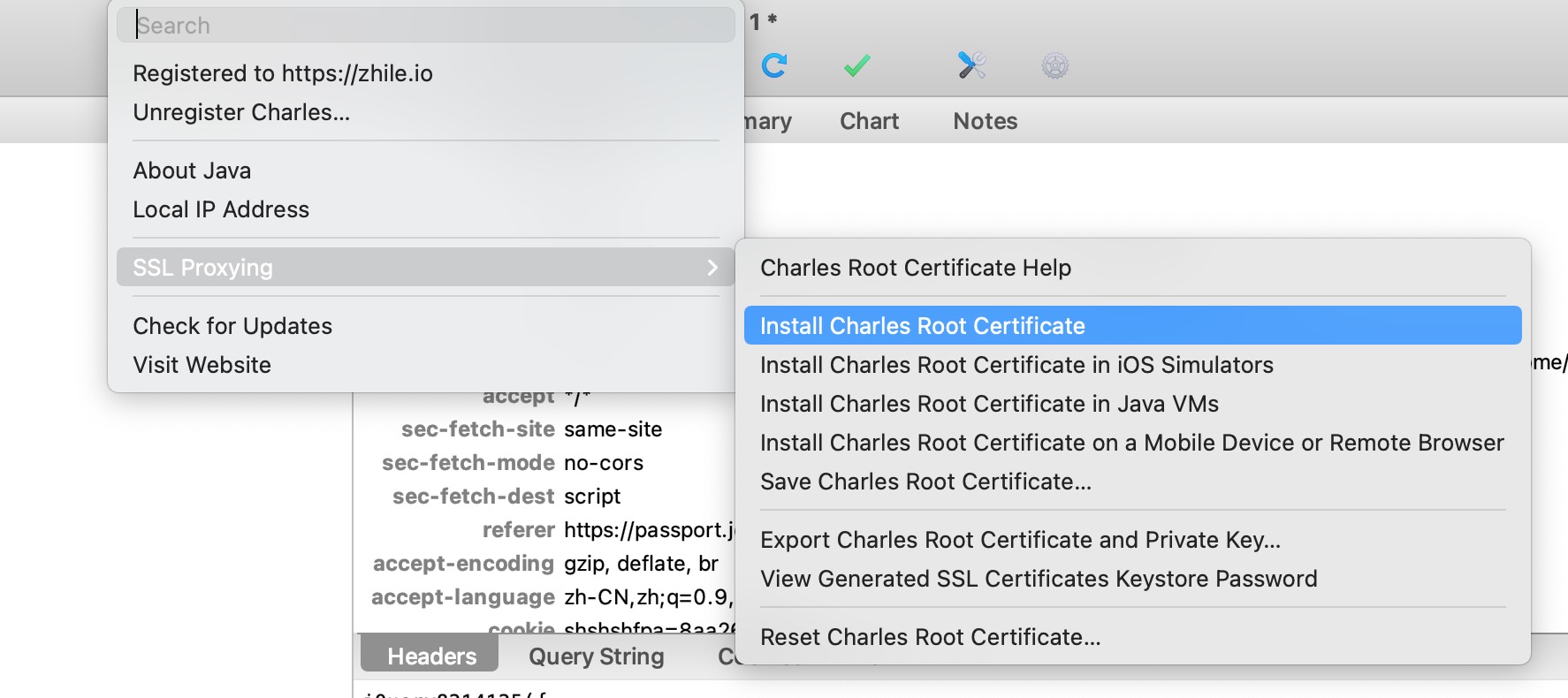Image resolution: width=1568 pixels, height=698 pixels.
Task: Click the Help menu Search field
Action: (426, 26)
